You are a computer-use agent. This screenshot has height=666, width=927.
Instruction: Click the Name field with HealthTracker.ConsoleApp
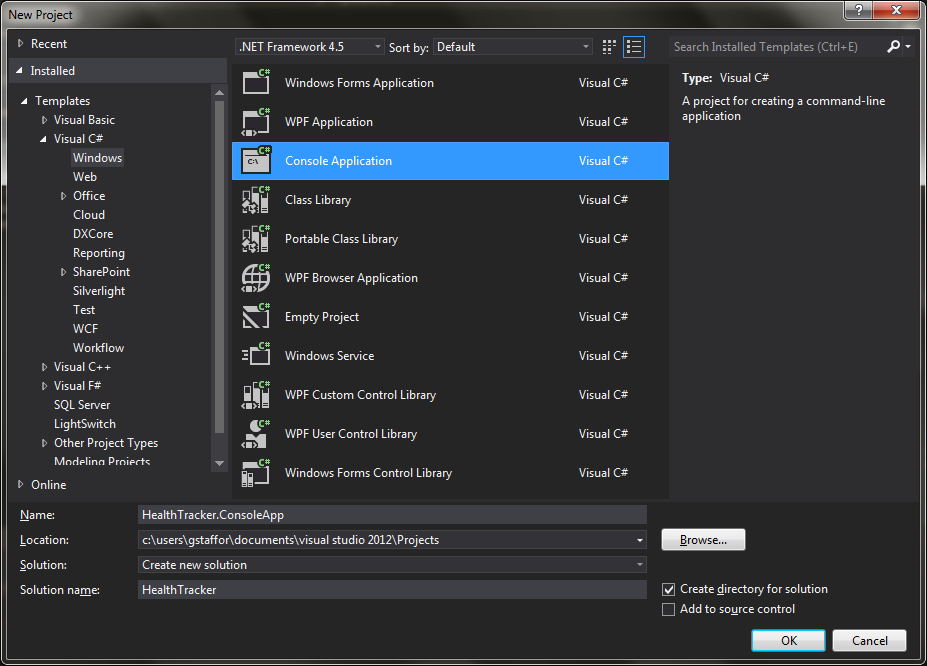click(392, 515)
